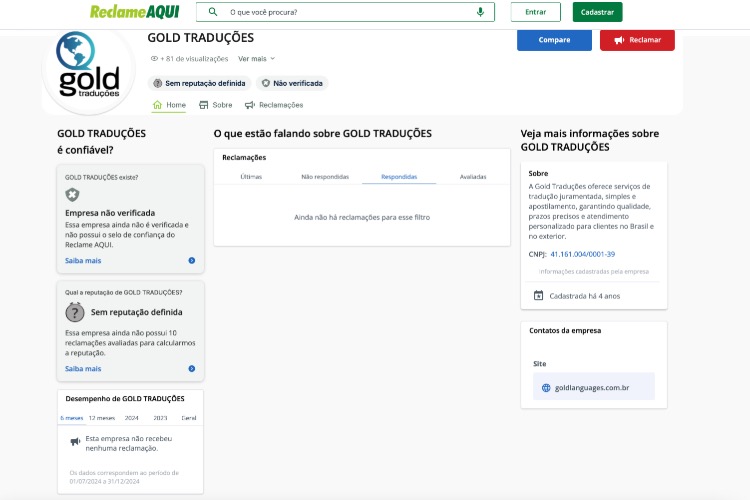Click the 'Sem reputação definida' badge
Image resolution: width=750 pixels, height=500 pixels.
pos(199,83)
